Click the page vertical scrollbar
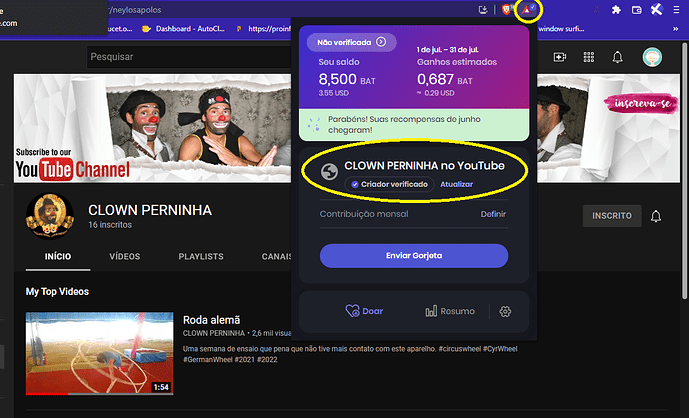The width and height of the screenshot is (689, 418). point(684,171)
